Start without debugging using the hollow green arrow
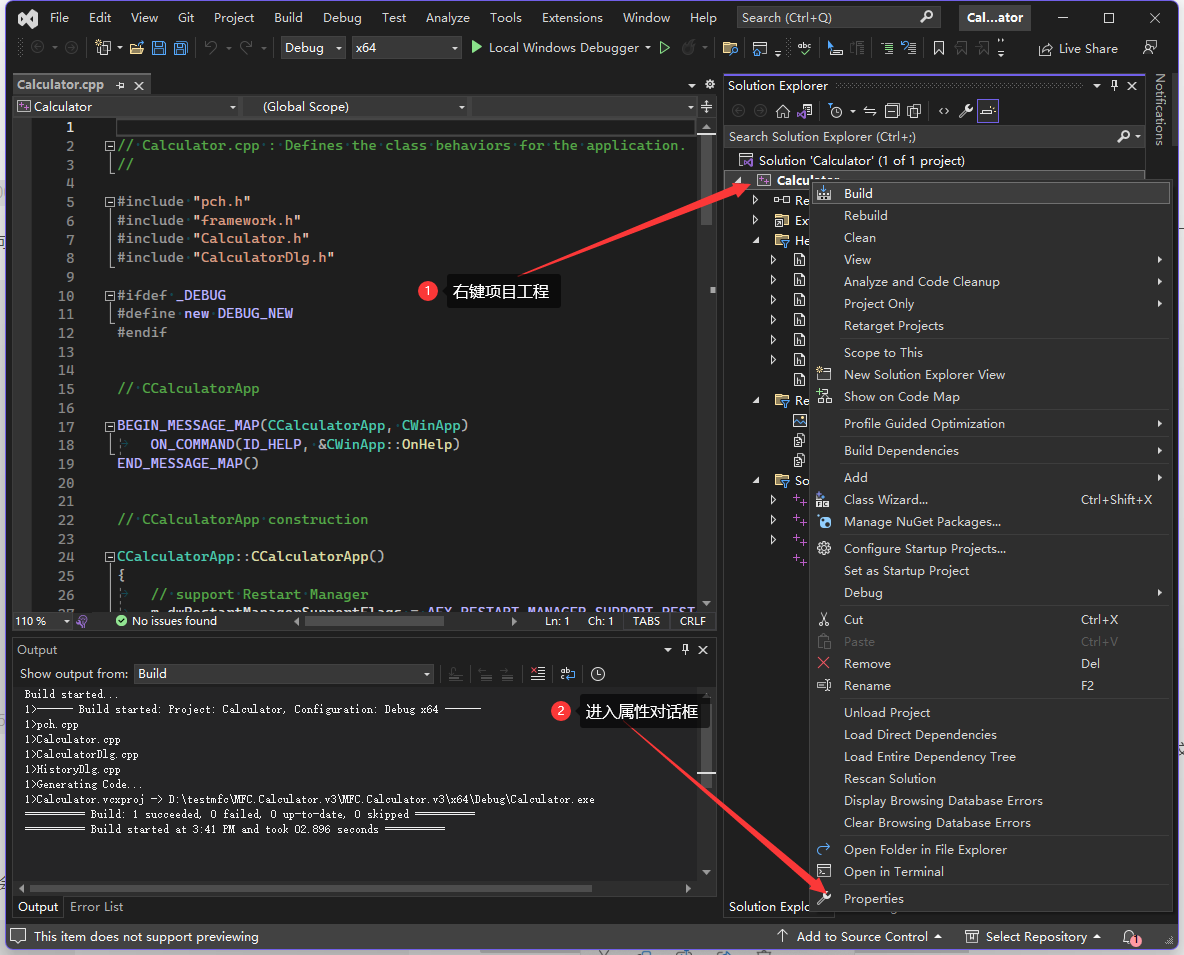The width and height of the screenshot is (1184, 955). (665, 48)
